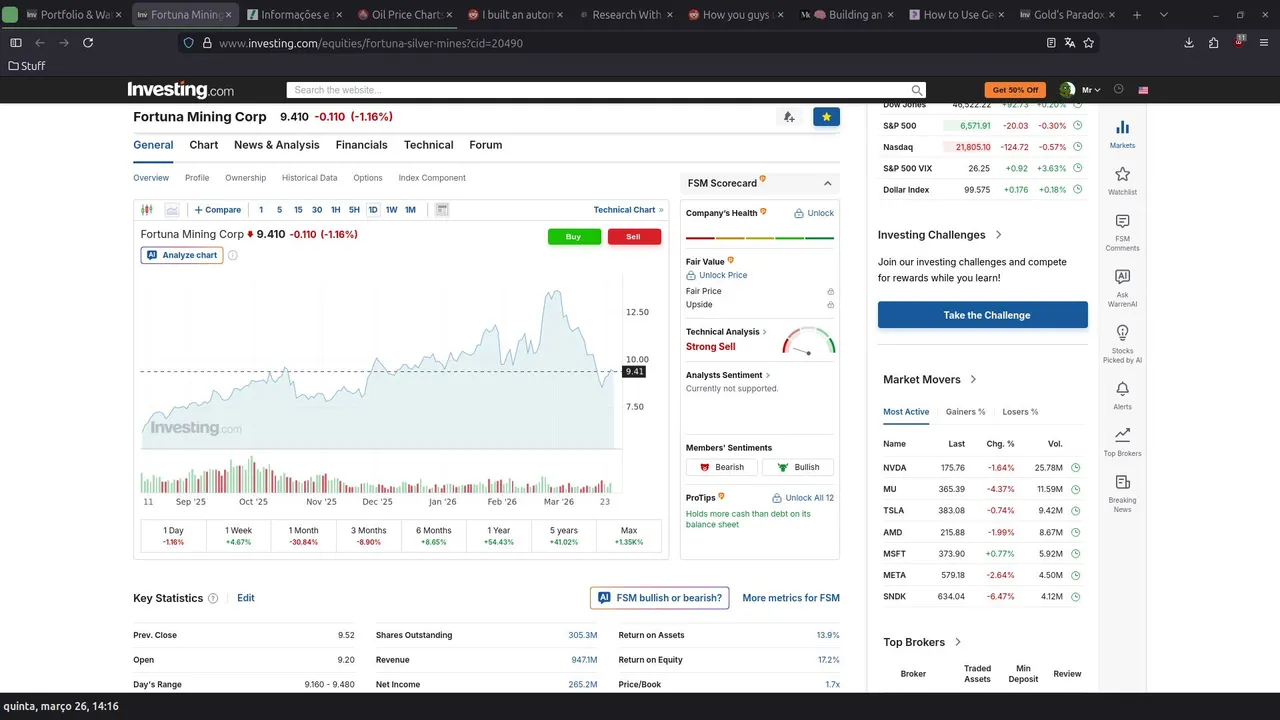Switch Market Movers to Gainers % tab

[x=966, y=412]
